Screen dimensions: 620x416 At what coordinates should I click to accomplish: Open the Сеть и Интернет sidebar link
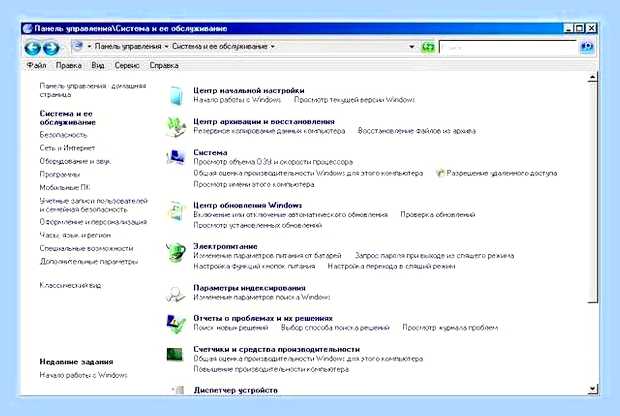point(67,148)
